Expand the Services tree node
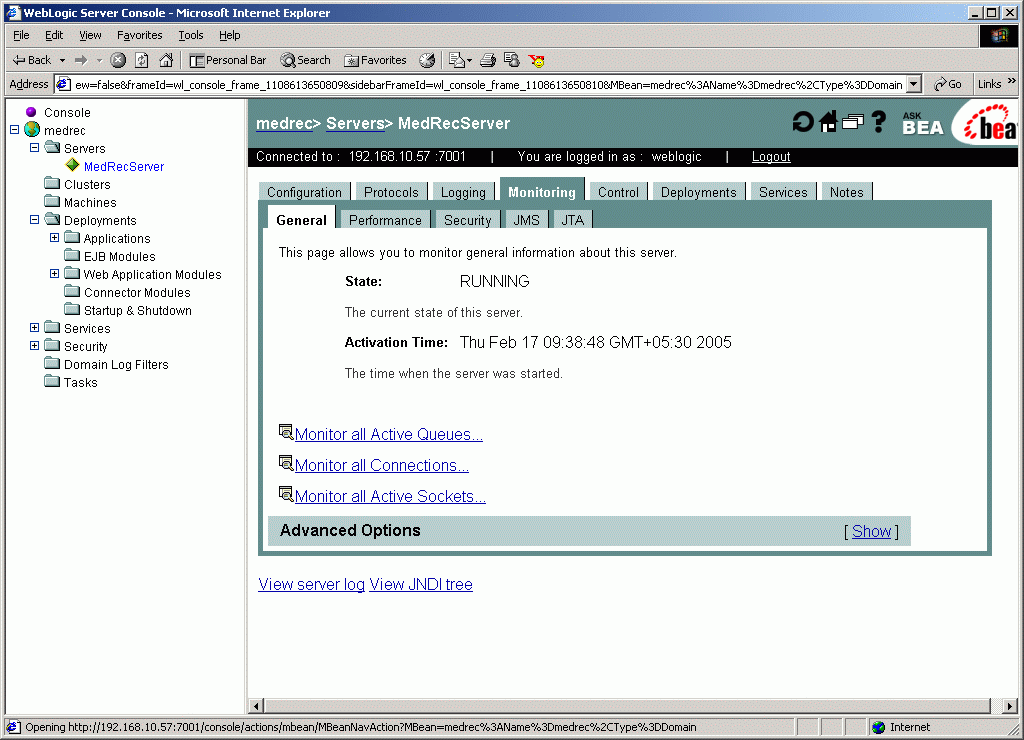The image size is (1024, 740). 35,327
